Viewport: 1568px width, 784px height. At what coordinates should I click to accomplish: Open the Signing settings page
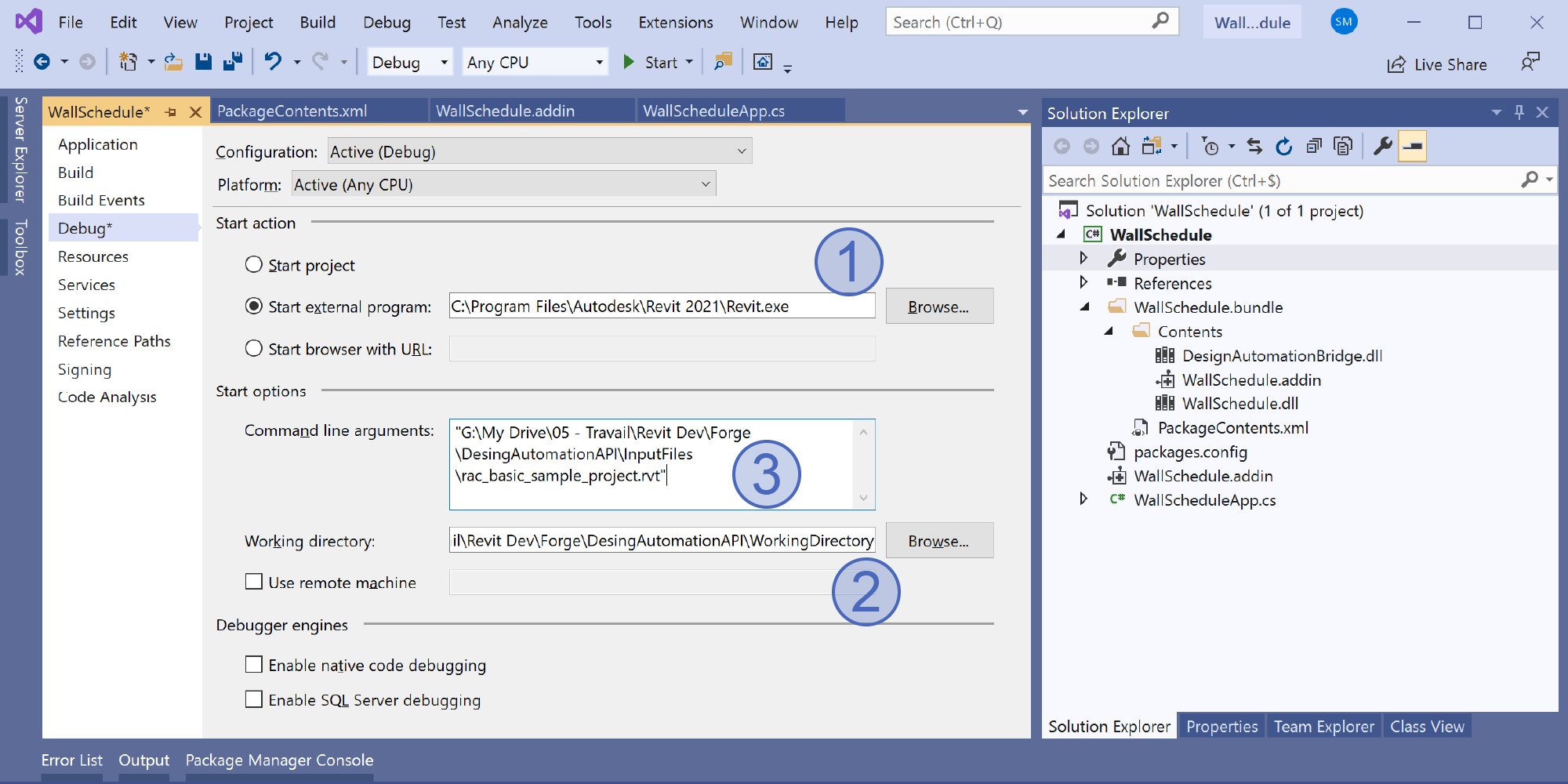coord(85,369)
